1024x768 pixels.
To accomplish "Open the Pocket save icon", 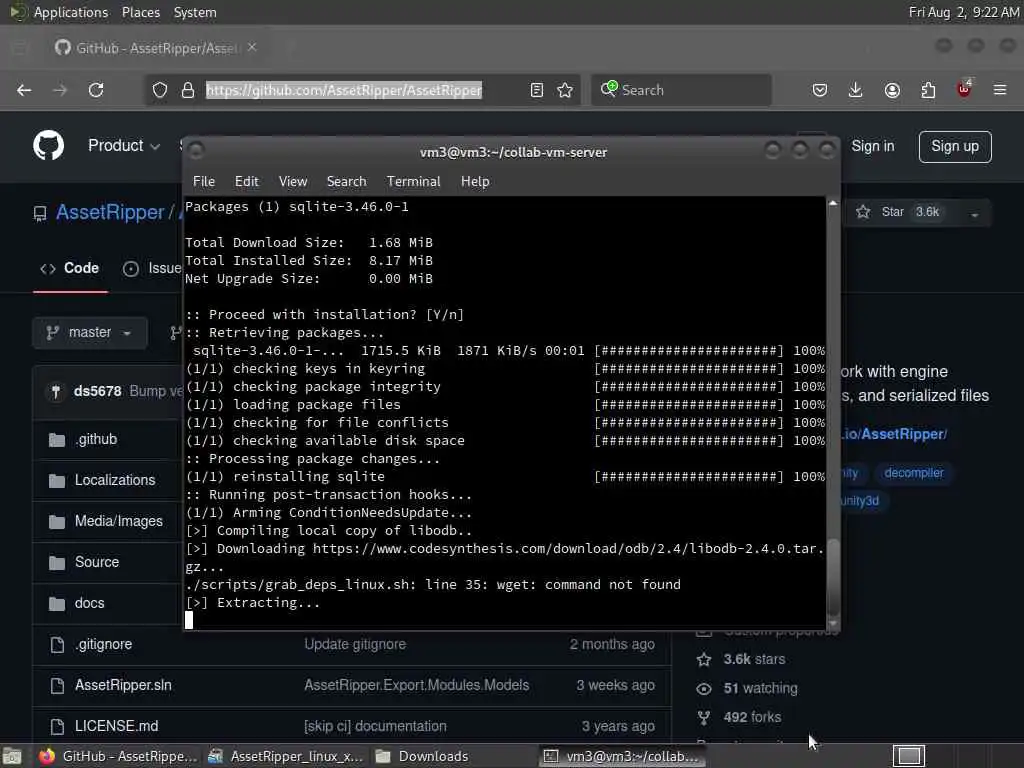I will pyautogui.click(x=820, y=90).
